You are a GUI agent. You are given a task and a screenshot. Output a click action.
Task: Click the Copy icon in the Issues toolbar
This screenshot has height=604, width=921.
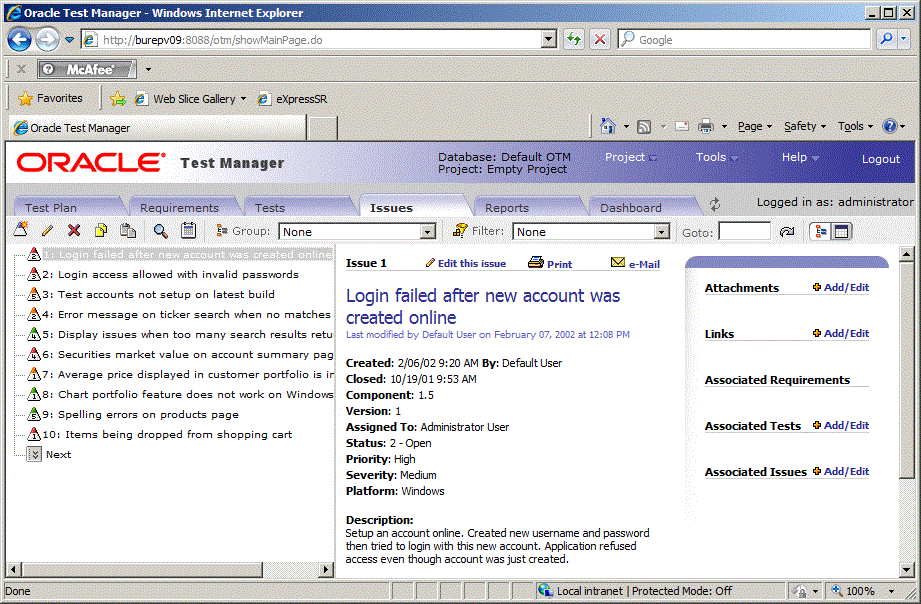(x=101, y=230)
